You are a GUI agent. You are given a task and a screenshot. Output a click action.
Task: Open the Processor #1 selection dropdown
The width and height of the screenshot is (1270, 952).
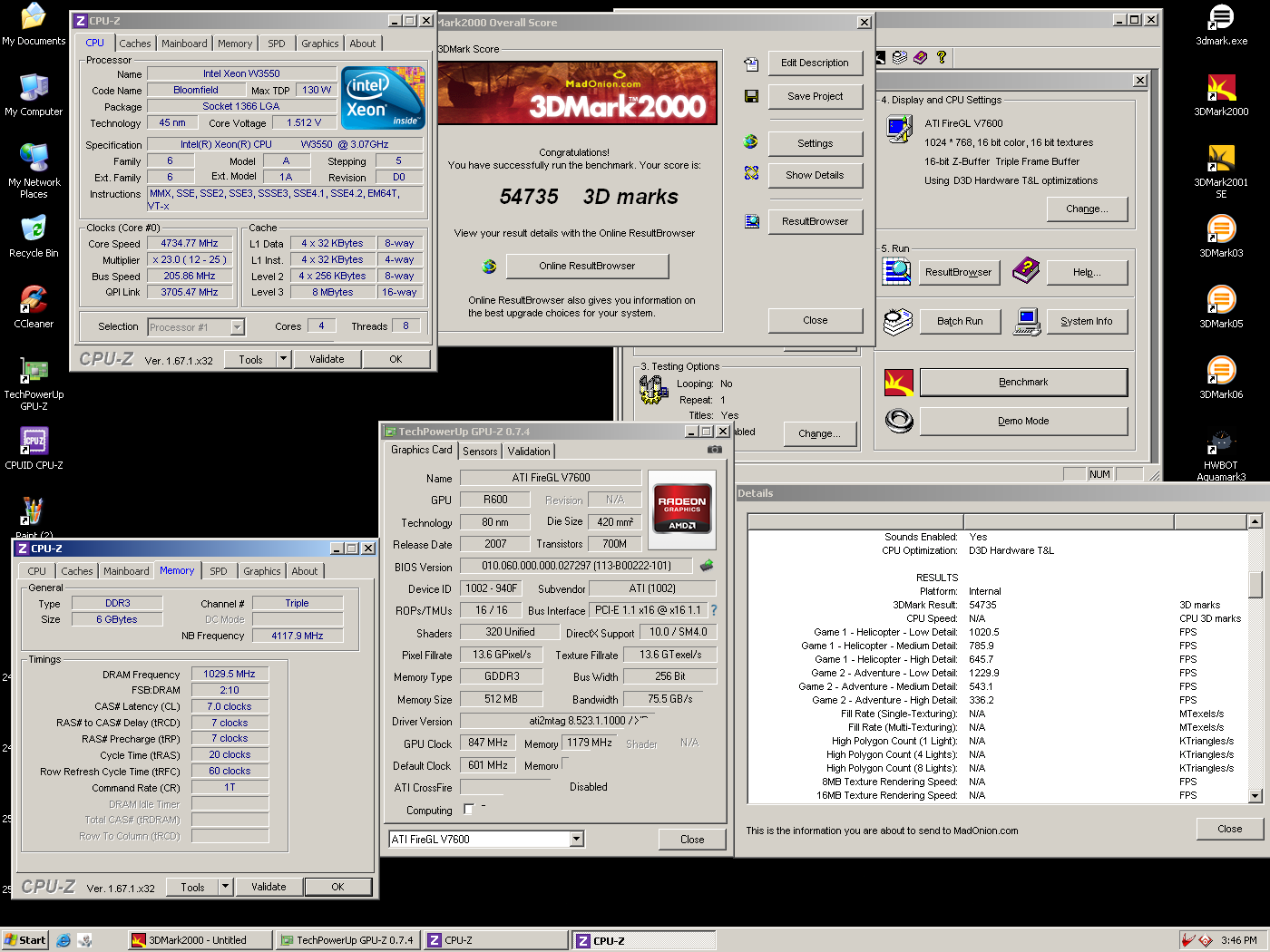pyautogui.click(x=238, y=327)
